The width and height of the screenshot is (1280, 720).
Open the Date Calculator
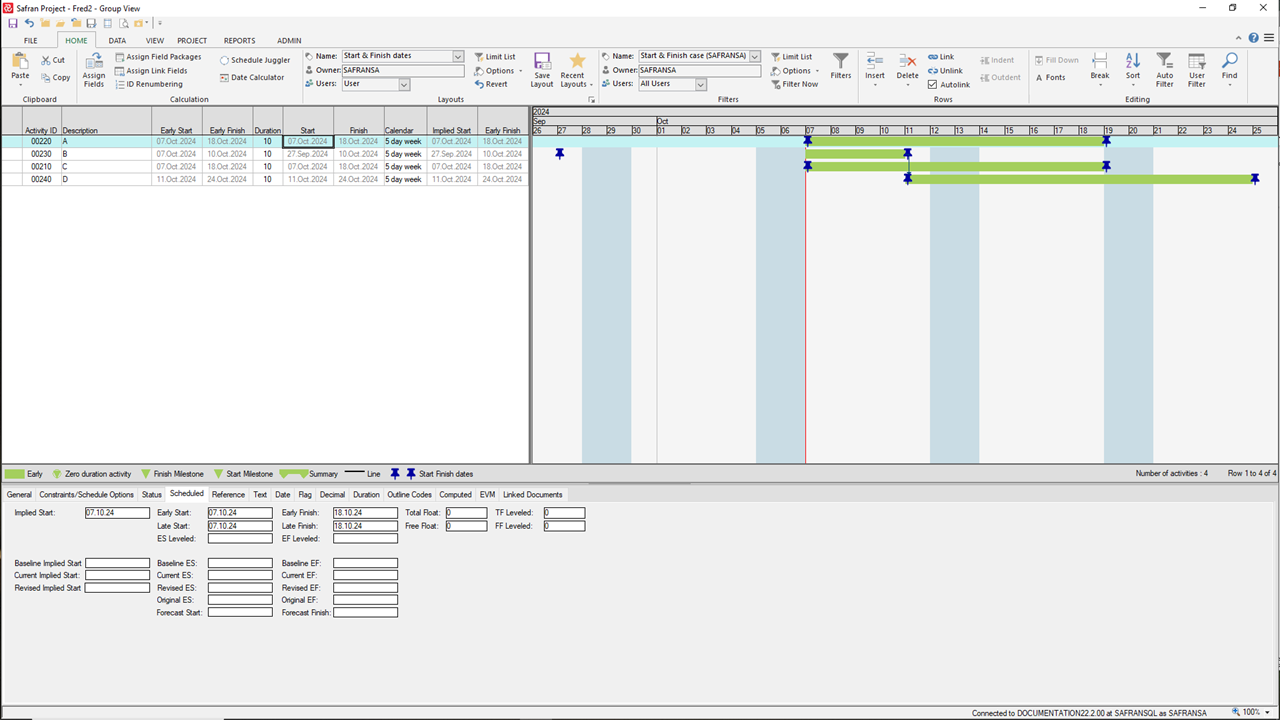[x=252, y=77]
